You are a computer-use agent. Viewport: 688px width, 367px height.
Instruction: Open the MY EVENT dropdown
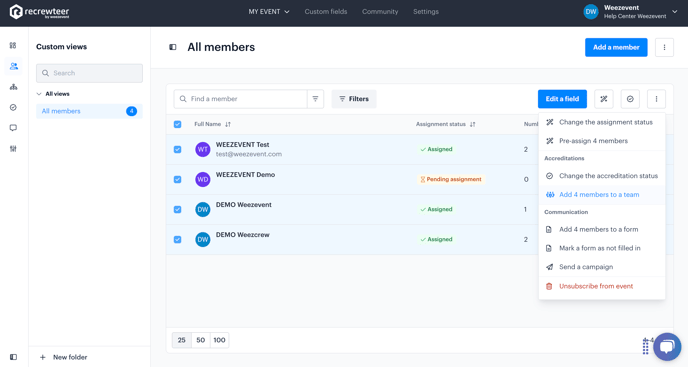(269, 12)
